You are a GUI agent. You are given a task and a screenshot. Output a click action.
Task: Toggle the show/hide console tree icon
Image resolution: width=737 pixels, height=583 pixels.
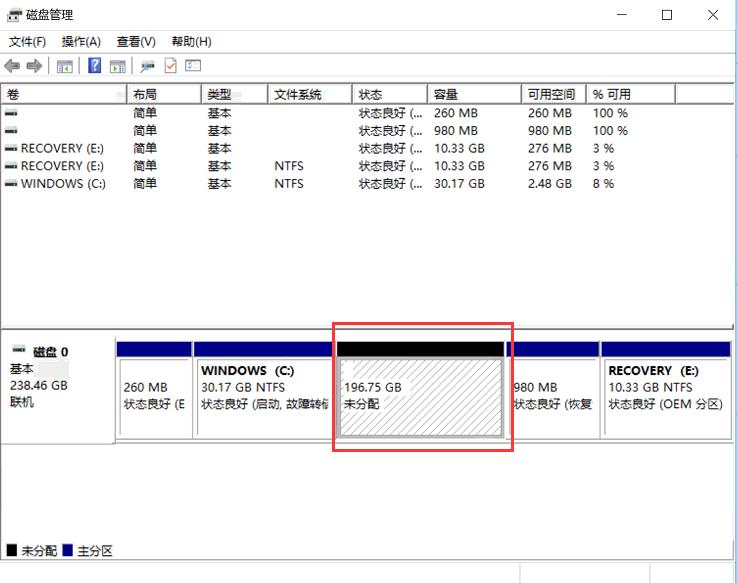pyautogui.click(x=64, y=66)
